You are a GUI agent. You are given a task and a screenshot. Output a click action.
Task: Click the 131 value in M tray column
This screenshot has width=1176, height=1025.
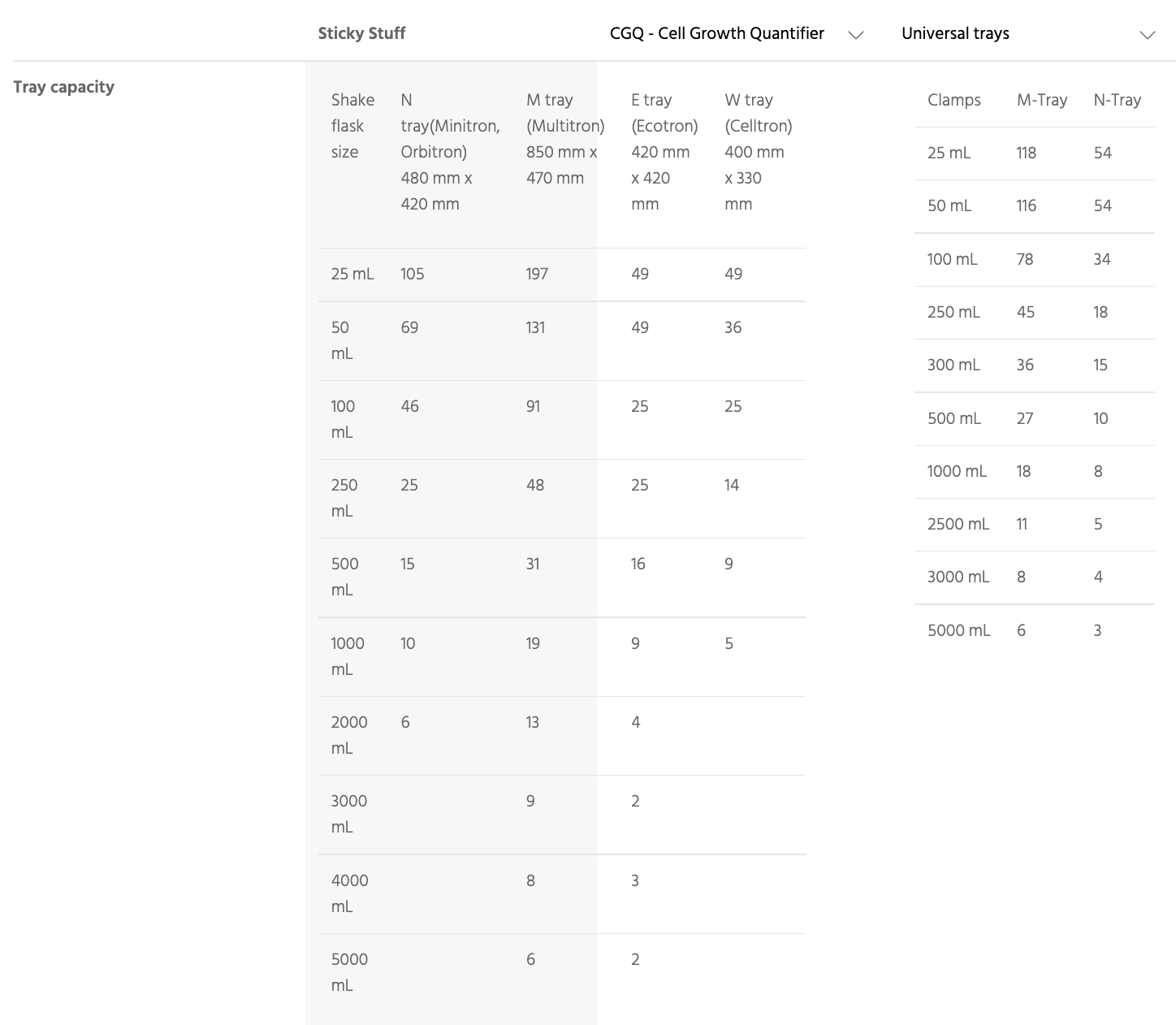(x=535, y=327)
